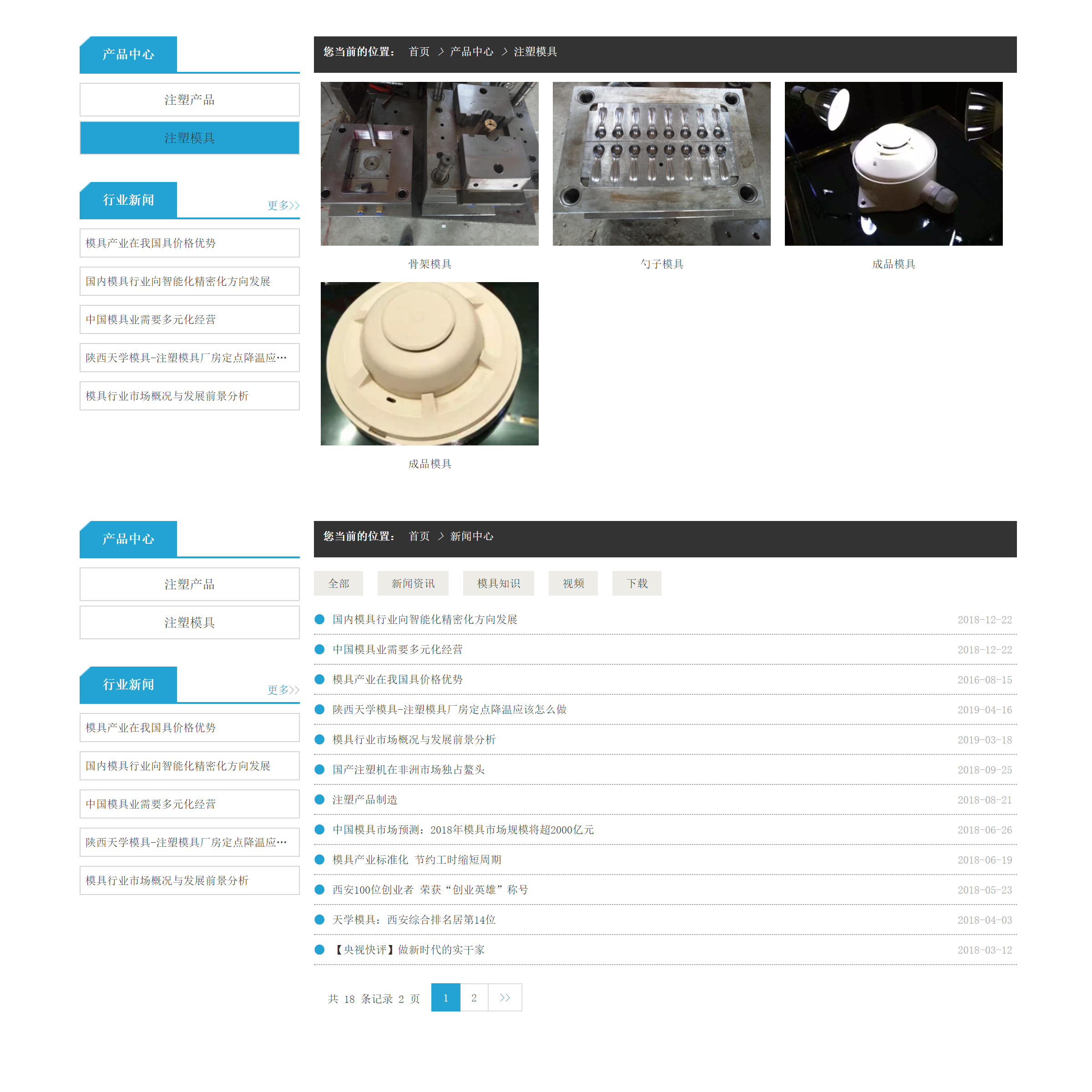Click 勺子模具 caption under product image

click(x=661, y=264)
